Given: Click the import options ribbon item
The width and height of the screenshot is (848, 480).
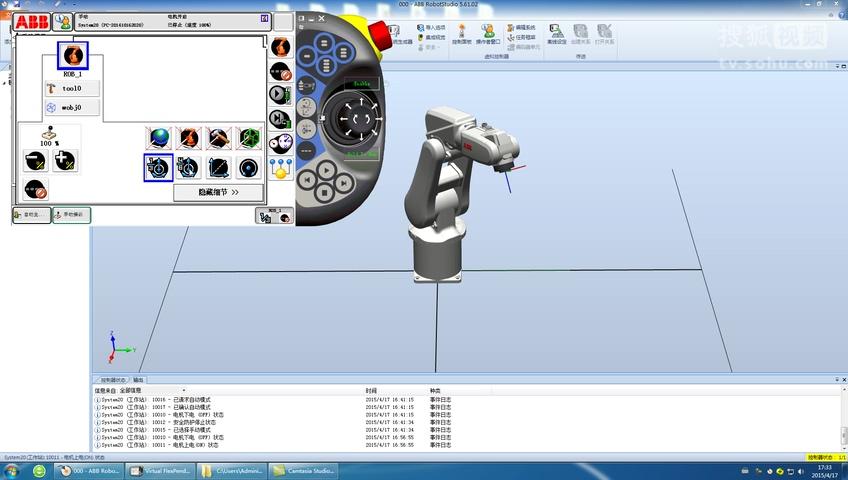Looking at the screenshot, I should tap(431, 28).
